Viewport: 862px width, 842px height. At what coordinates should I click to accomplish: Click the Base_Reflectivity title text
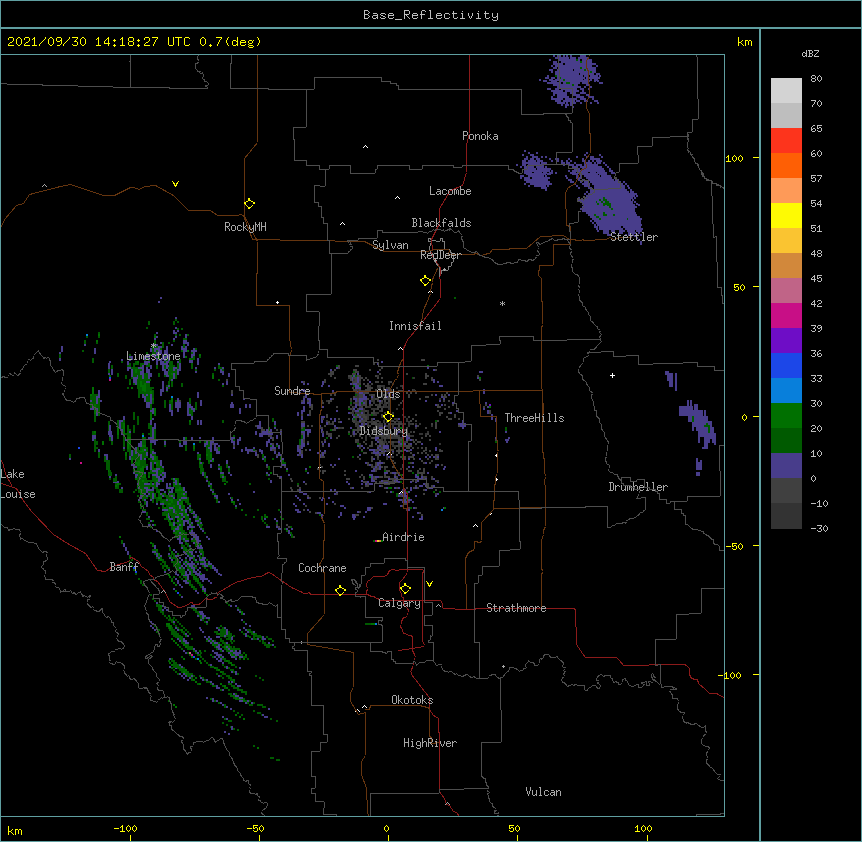(x=431, y=15)
